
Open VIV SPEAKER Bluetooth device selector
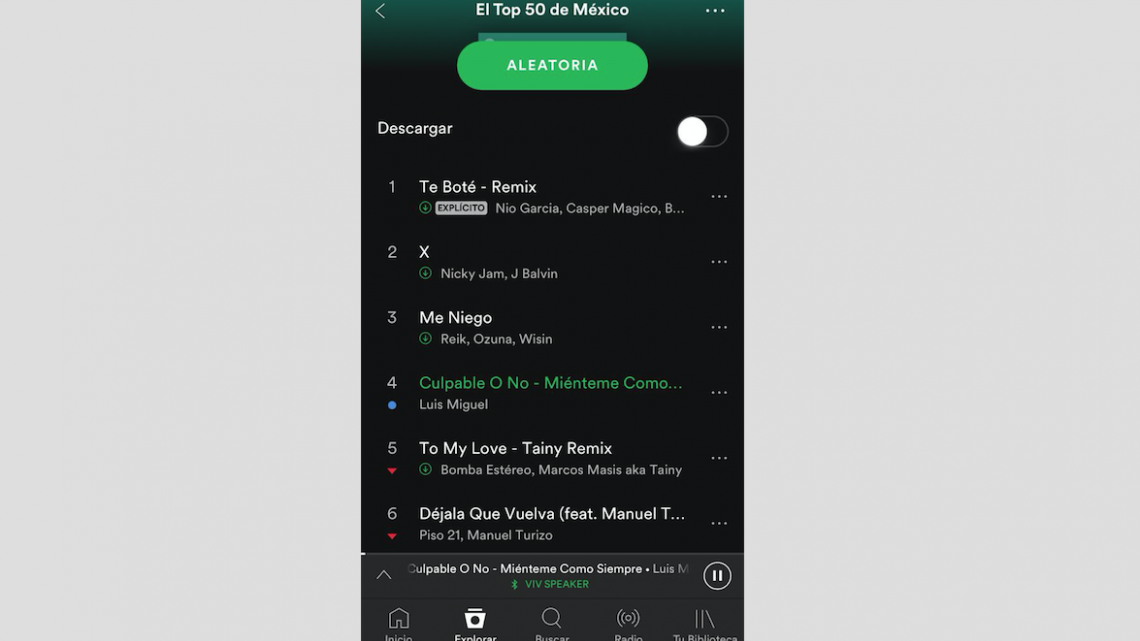(x=550, y=584)
